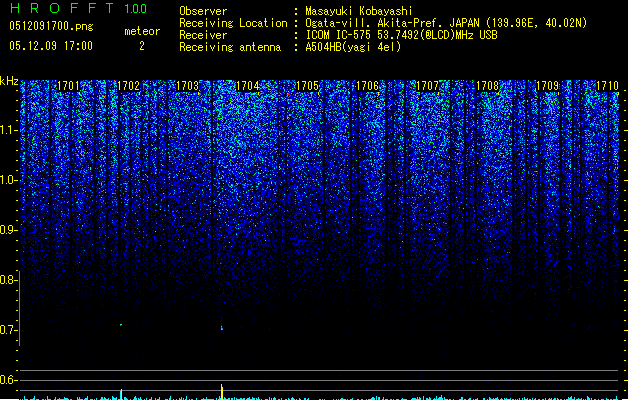Click the 1705 time marker
This screenshot has width=629, height=400.
click(x=308, y=86)
